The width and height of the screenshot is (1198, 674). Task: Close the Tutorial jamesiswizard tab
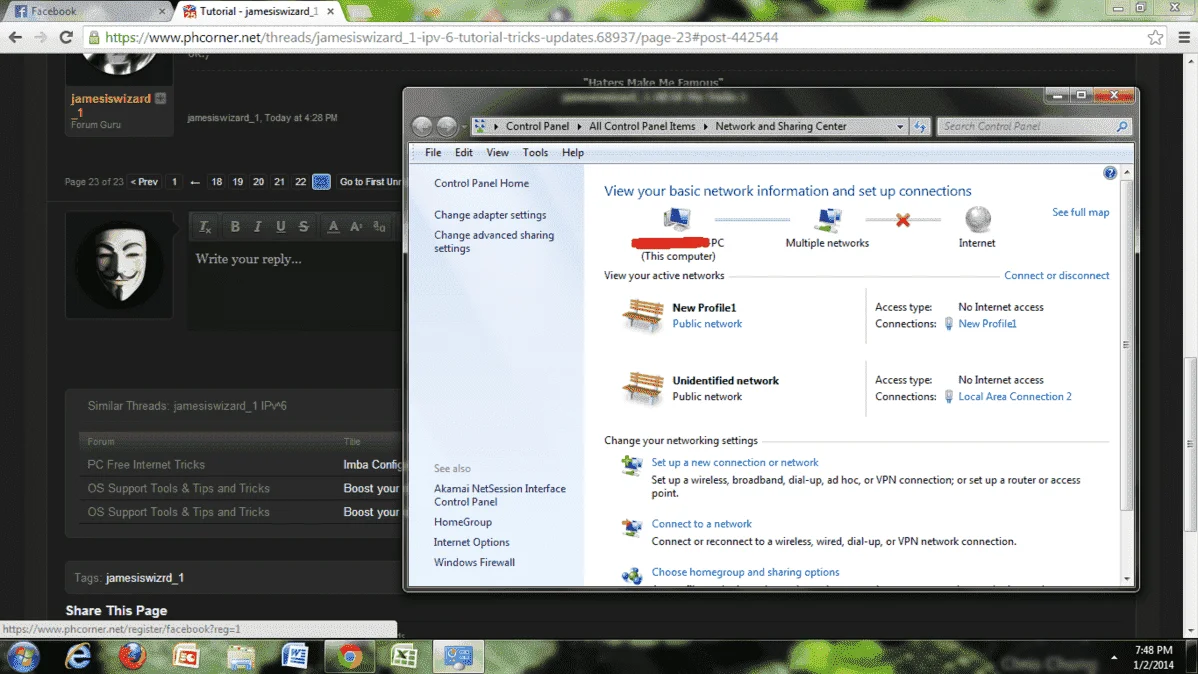[x=330, y=11]
